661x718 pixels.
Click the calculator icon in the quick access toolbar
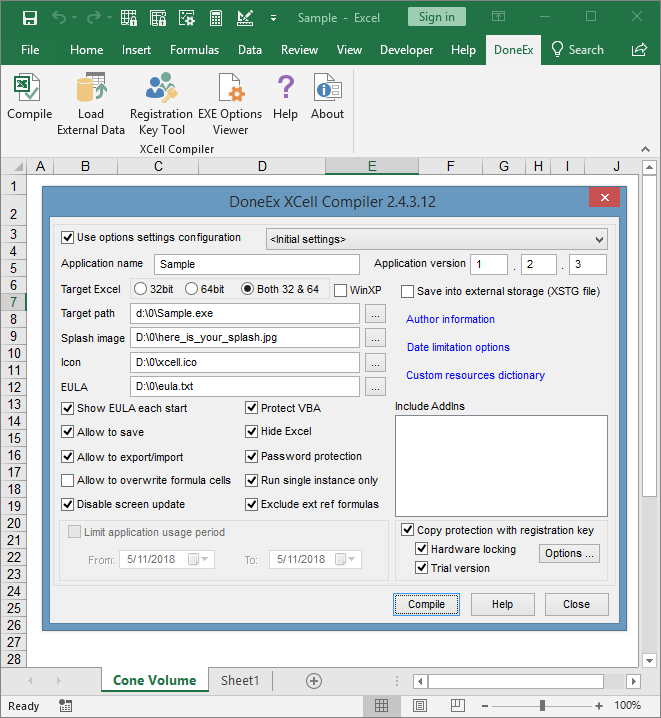click(x=216, y=18)
